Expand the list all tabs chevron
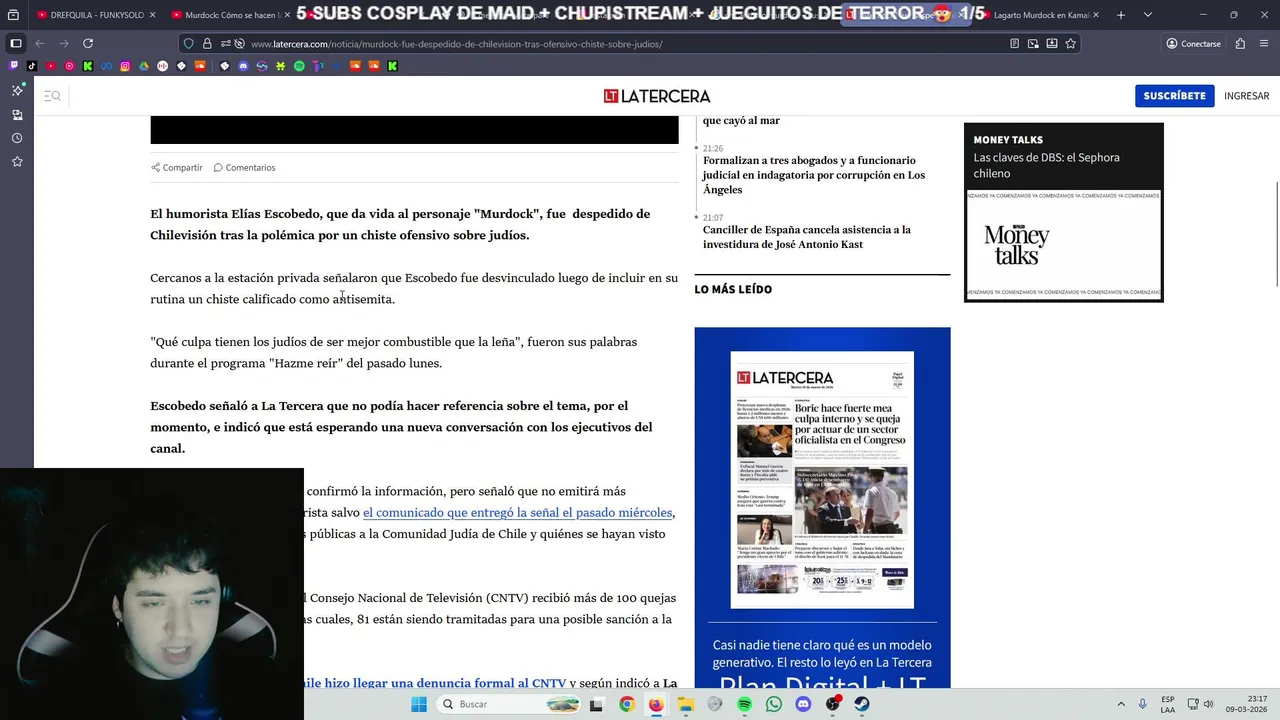The width and height of the screenshot is (1280, 720). (x=1147, y=15)
